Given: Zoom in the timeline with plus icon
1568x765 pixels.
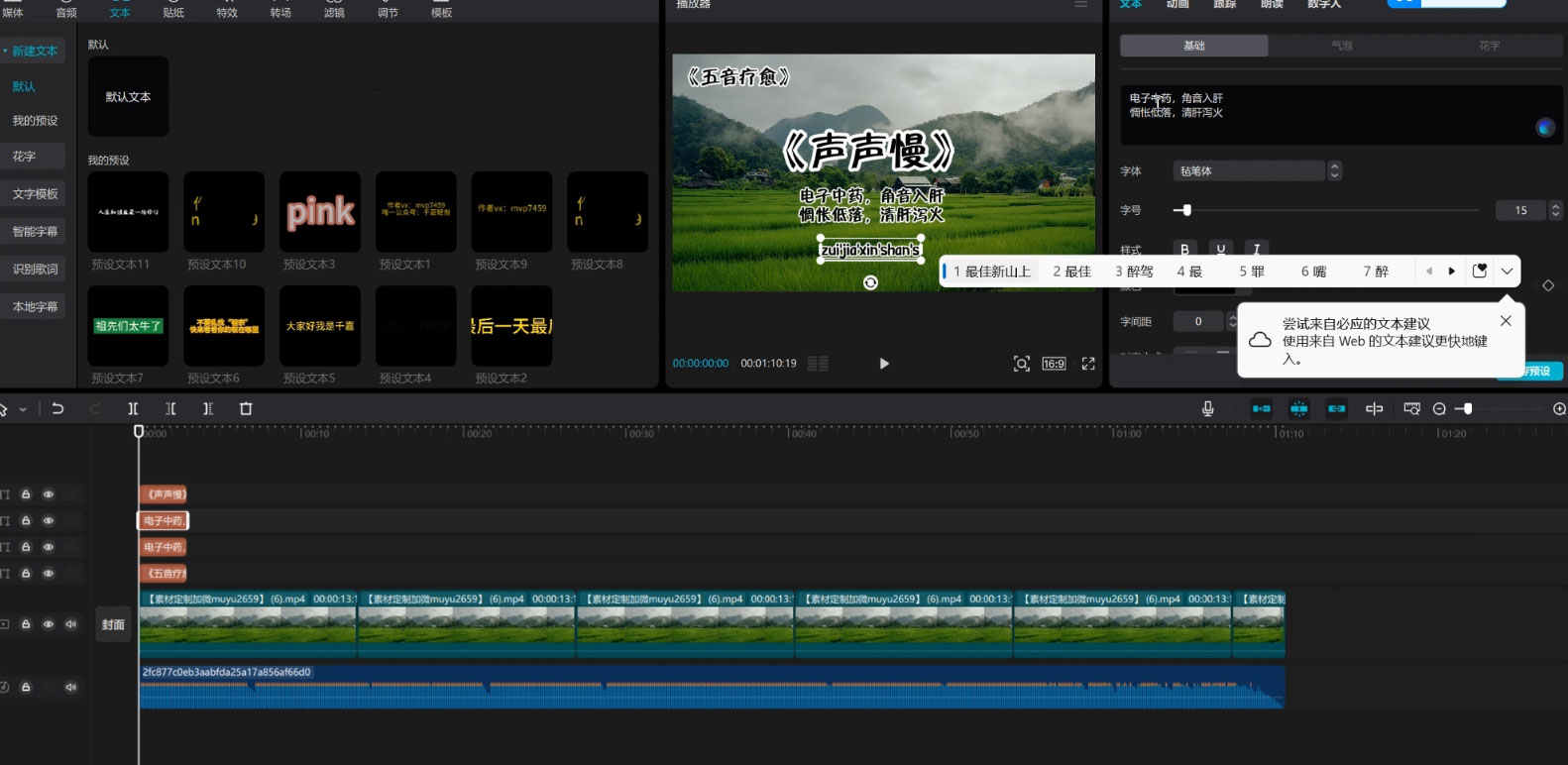Looking at the screenshot, I should click(x=1558, y=408).
